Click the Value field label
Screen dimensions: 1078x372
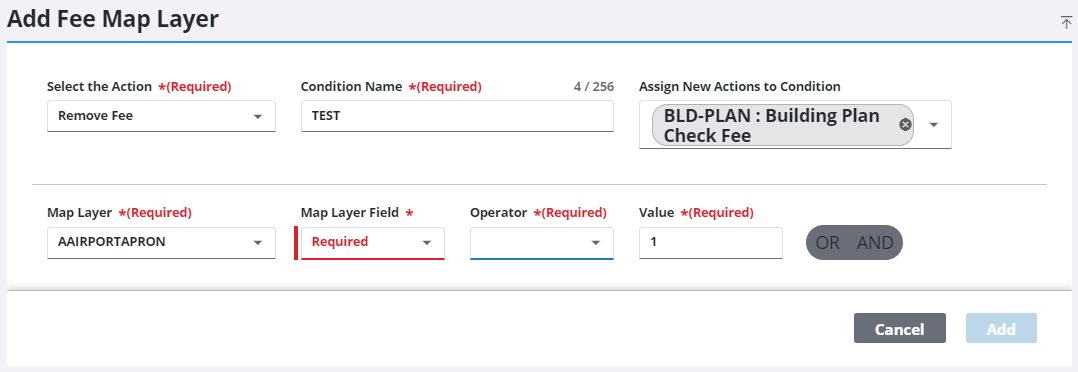click(657, 212)
